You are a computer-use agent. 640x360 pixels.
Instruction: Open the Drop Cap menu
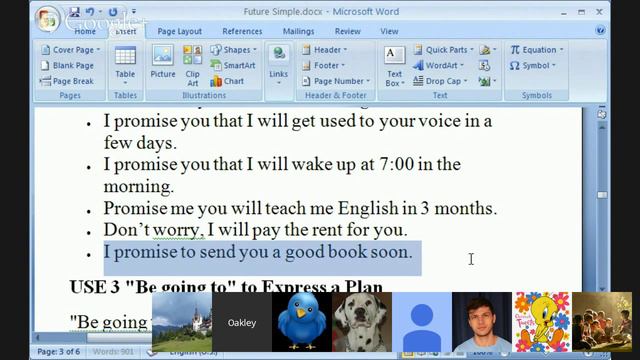click(440, 81)
